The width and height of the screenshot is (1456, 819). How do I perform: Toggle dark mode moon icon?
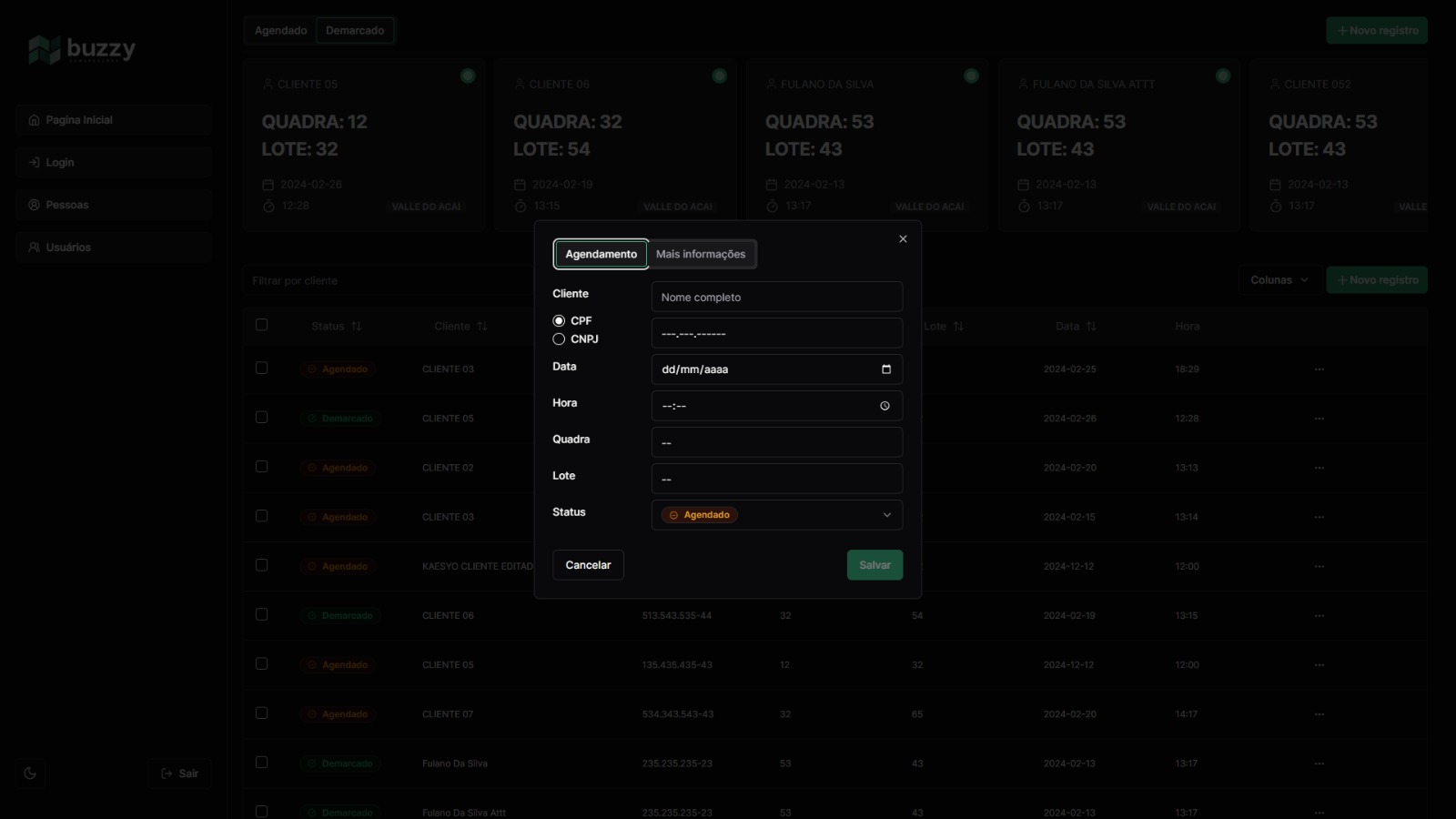tap(30, 773)
